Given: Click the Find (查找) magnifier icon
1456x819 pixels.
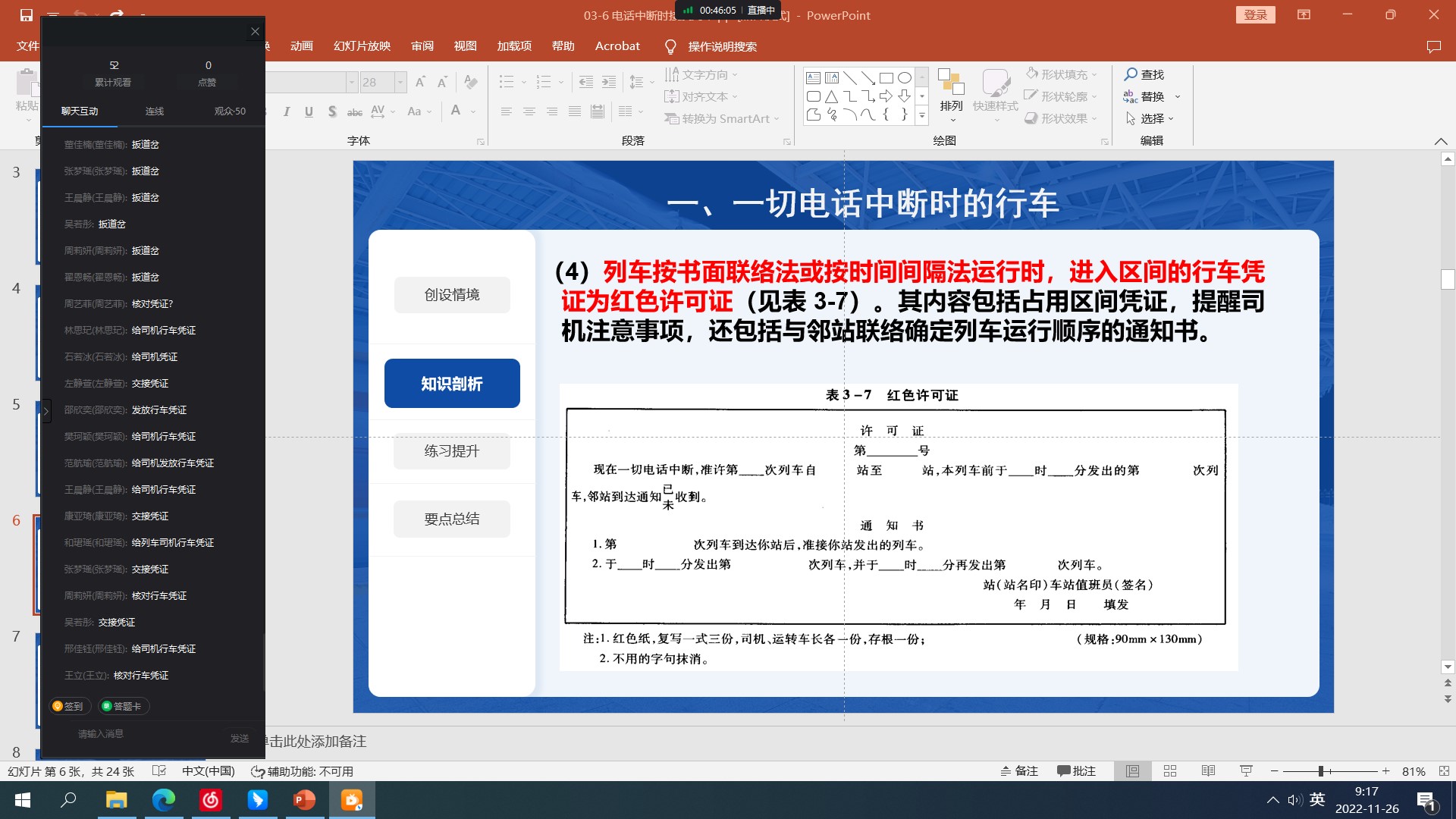Looking at the screenshot, I should (x=1131, y=74).
